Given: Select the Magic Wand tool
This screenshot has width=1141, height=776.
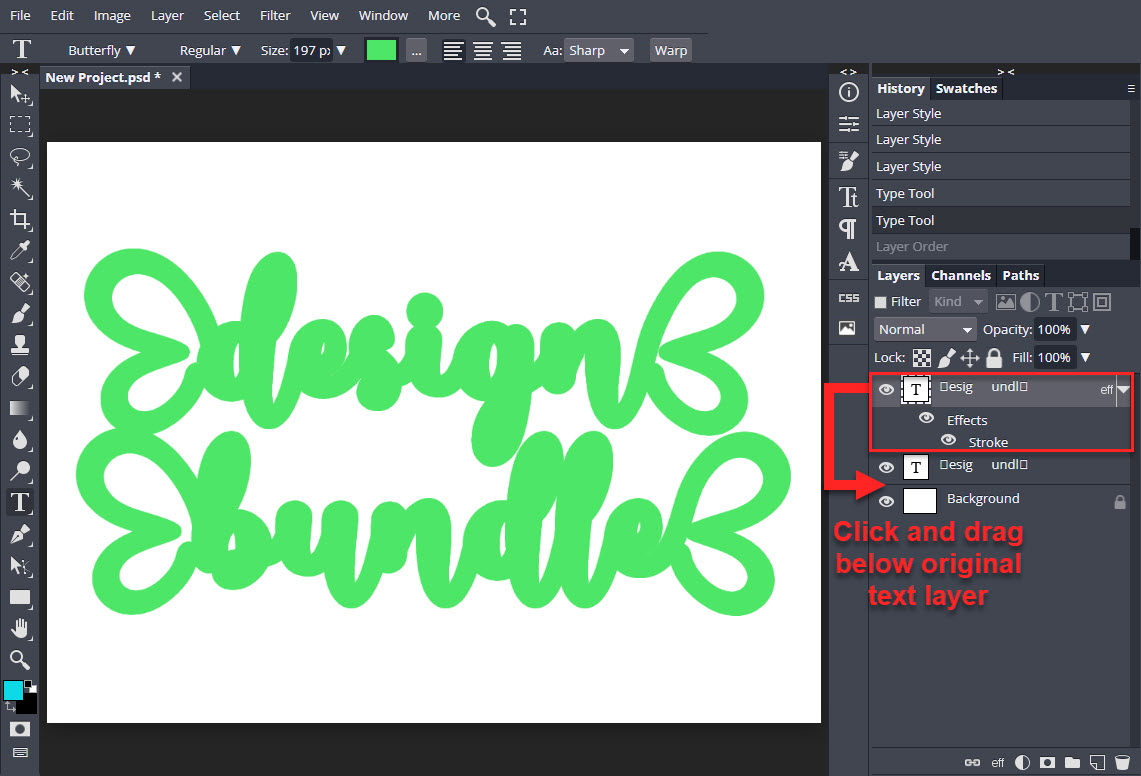Looking at the screenshot, I should click(x=20, y=188).
